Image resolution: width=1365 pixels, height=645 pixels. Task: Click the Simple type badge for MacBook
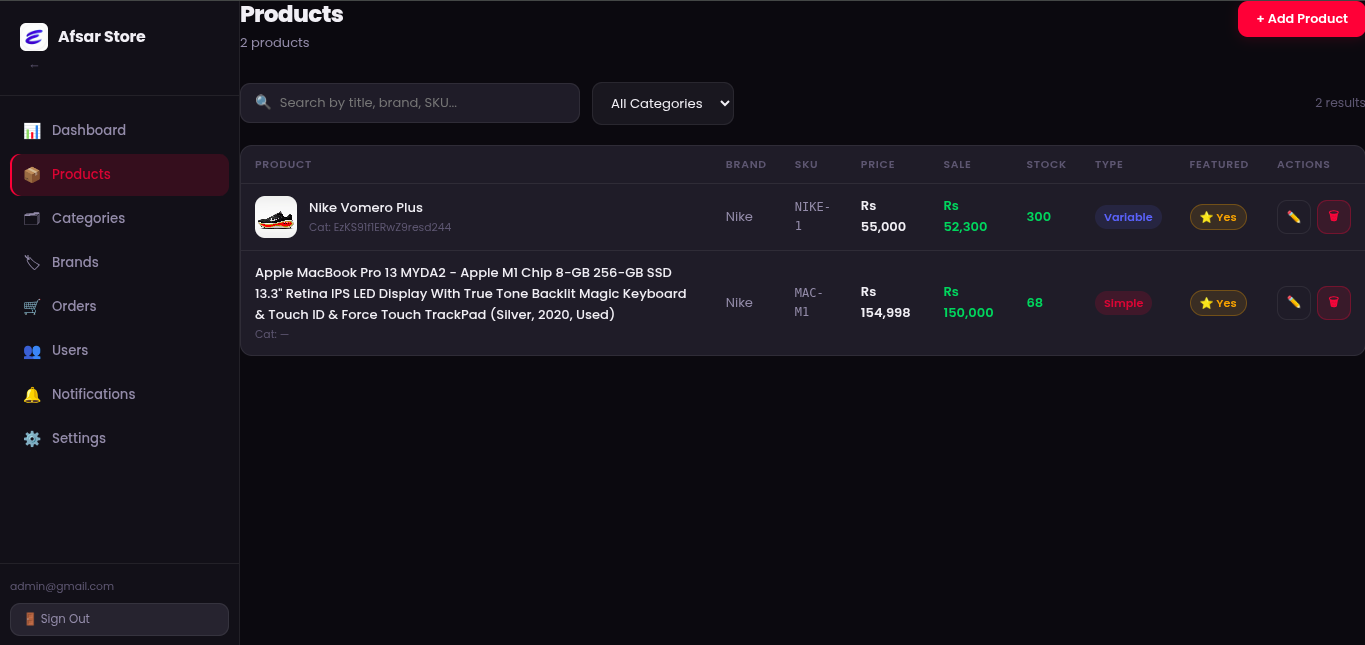(x=1123, y=303)
